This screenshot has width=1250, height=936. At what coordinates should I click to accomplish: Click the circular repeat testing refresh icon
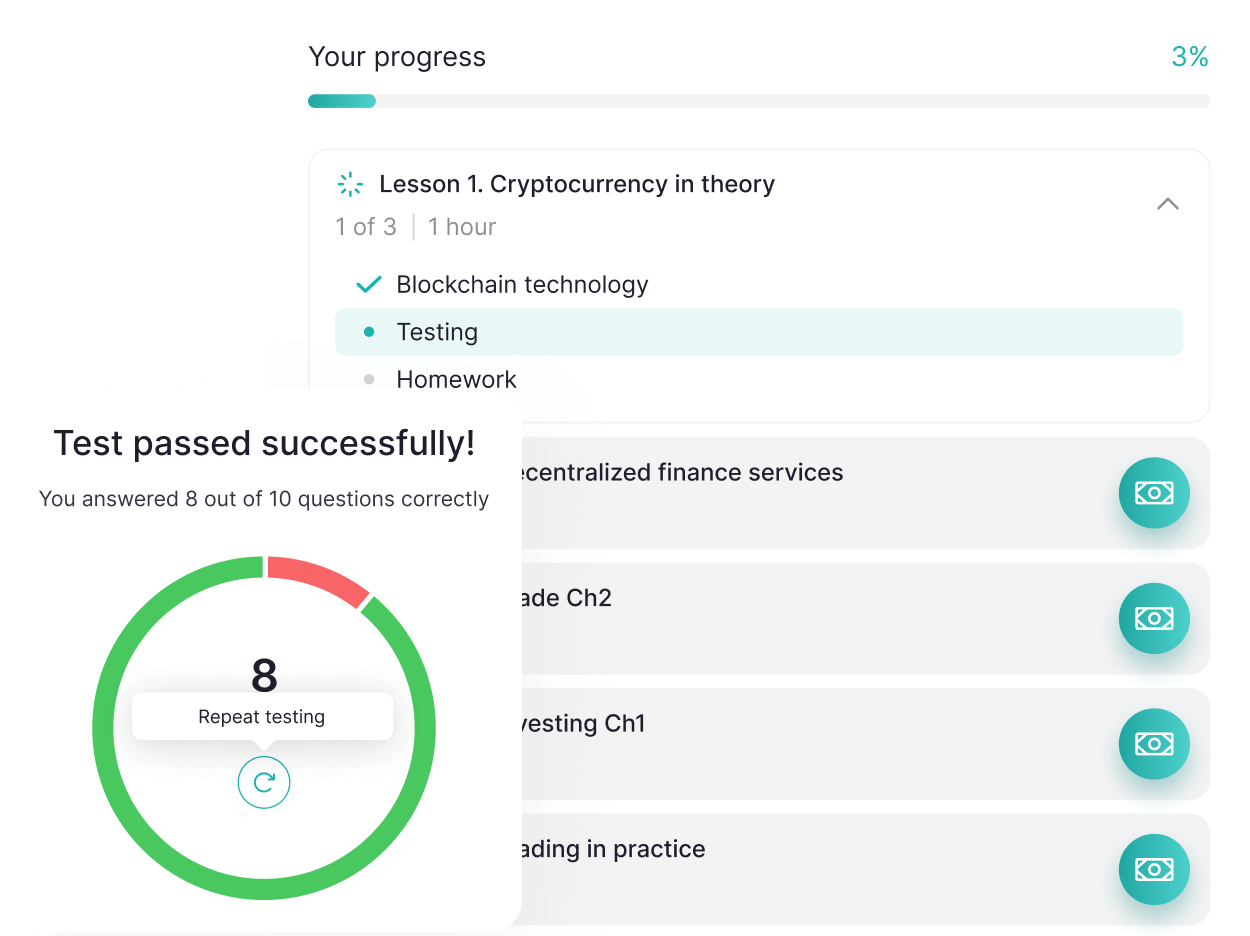(264, 782)
